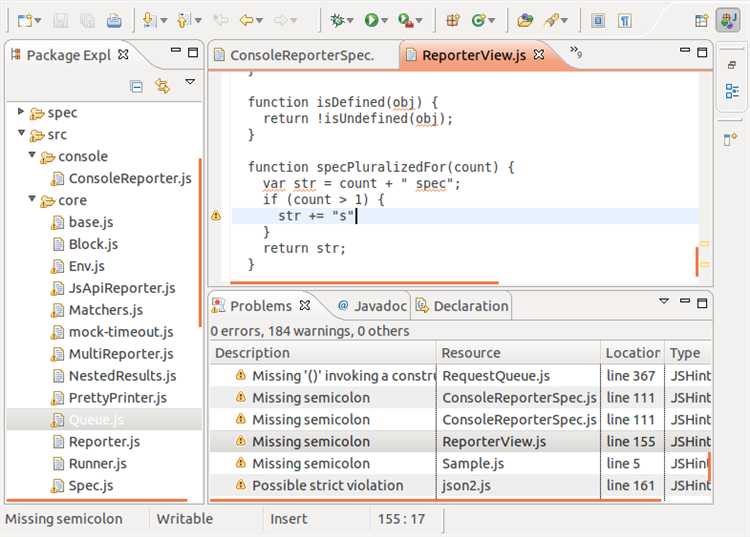This screenshot has height=537, width=750.
Task: Open Problems view menu triangle
Action: tap(664, 301)
